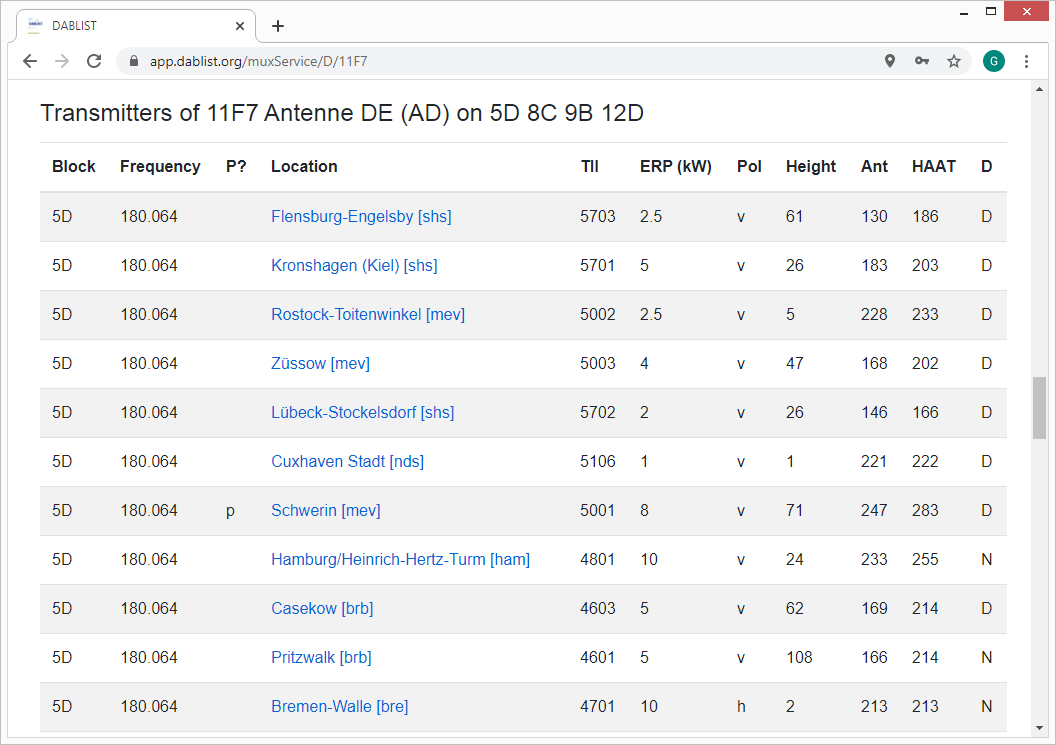Open the Hamburg/Heinrich-Hertz-Turm [ham] link
Screen dimensions: 1056x745
click(400, 559)
